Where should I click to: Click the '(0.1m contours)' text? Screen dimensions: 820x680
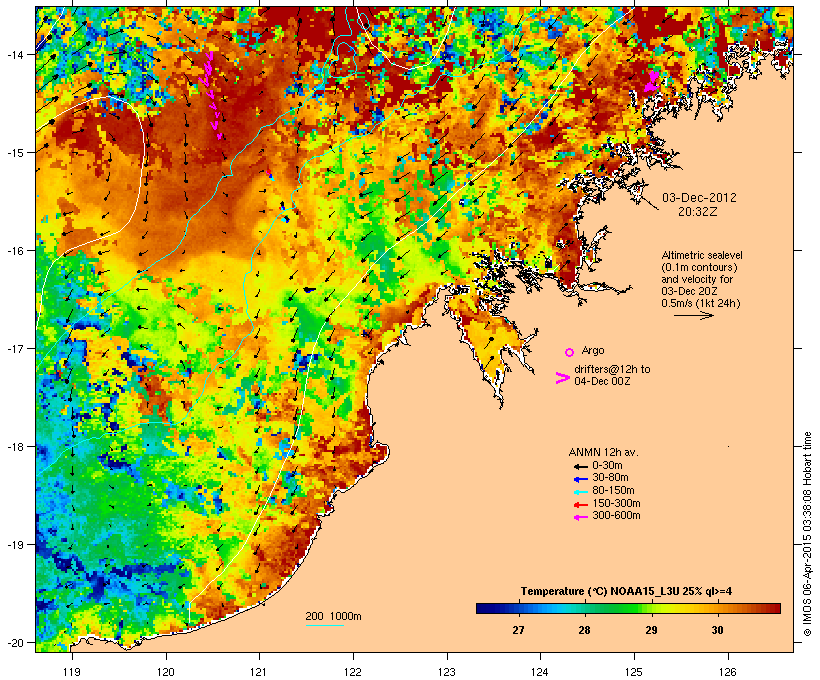tap(699, 267)
